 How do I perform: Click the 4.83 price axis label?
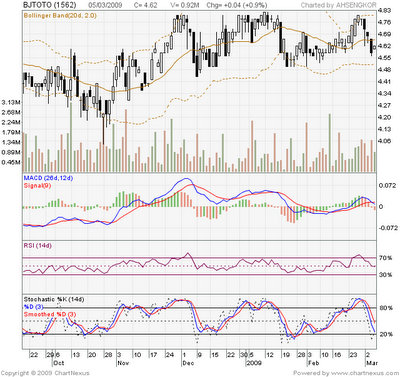[385, 11]
